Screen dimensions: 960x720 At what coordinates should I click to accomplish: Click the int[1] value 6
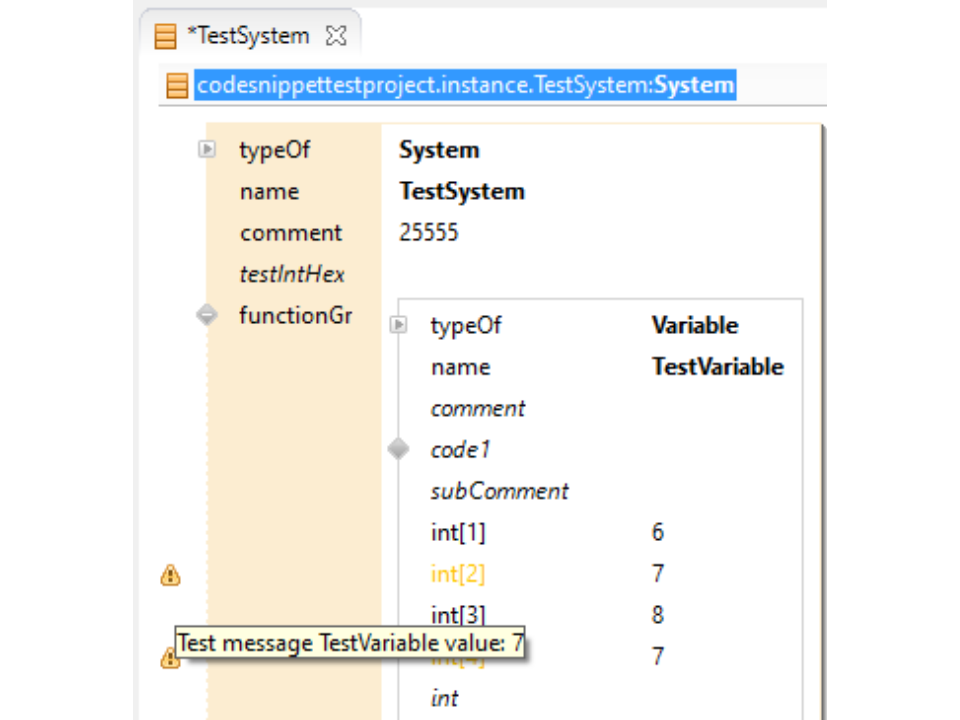coord(658,533)
